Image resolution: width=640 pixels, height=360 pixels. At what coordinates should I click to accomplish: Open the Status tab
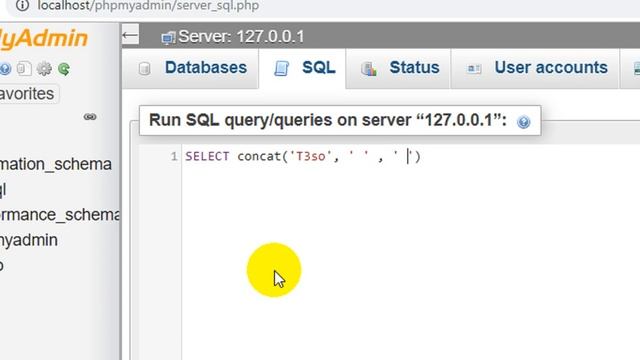click(x=398, y=68)
